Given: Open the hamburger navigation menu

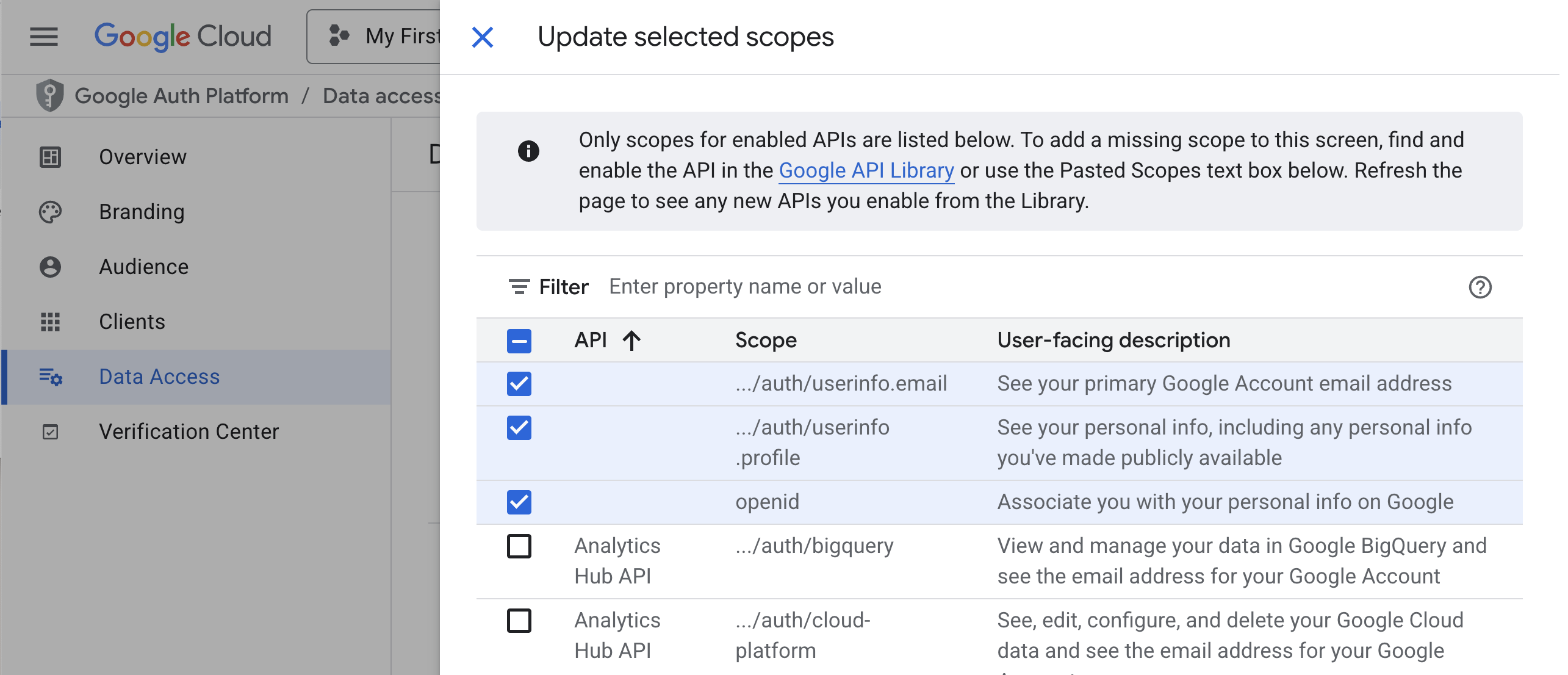Looking at the screenshot, I should click(x=44, y=37).
